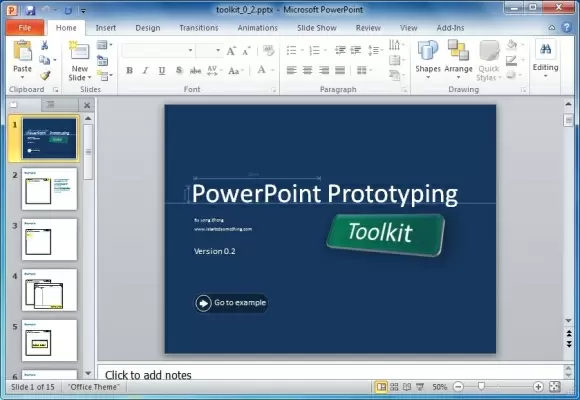Image resolution: width=580 pixels, height=400 pixels.
Task: Justify the paragraph text
Action: 340,70
